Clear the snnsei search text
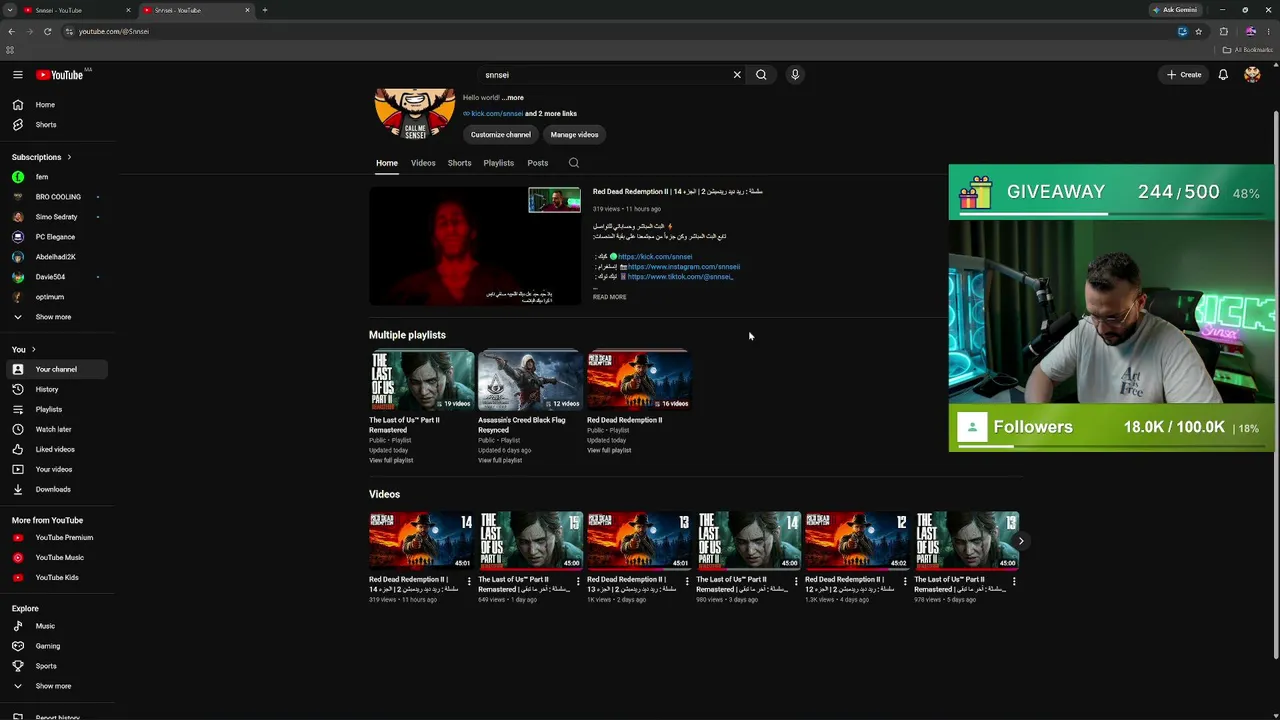Screen dimensions: 1280x720 click(737, 75)
